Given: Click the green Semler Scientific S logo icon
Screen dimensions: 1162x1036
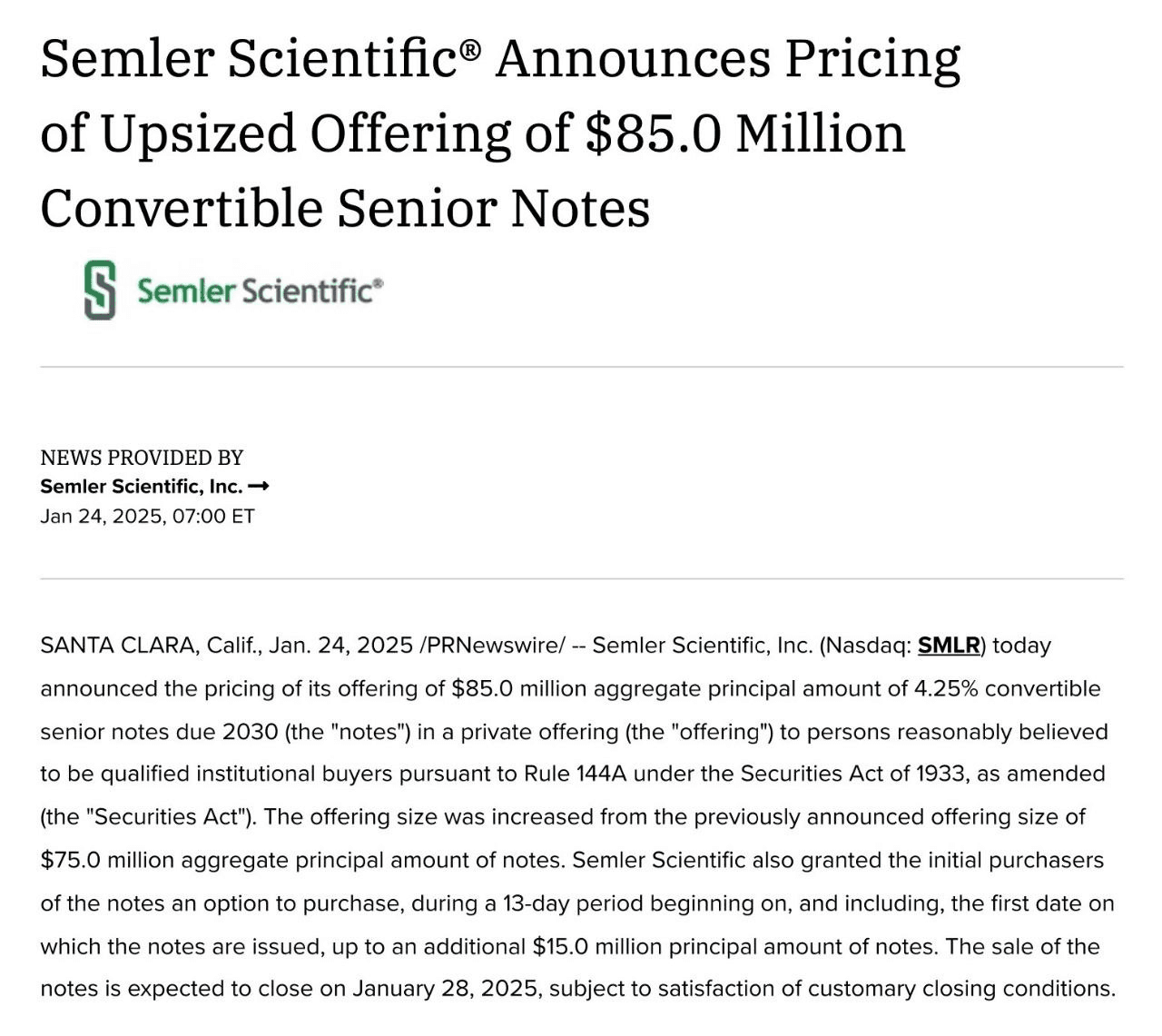Looking at the screenshot, I should (x=100, y=291).
